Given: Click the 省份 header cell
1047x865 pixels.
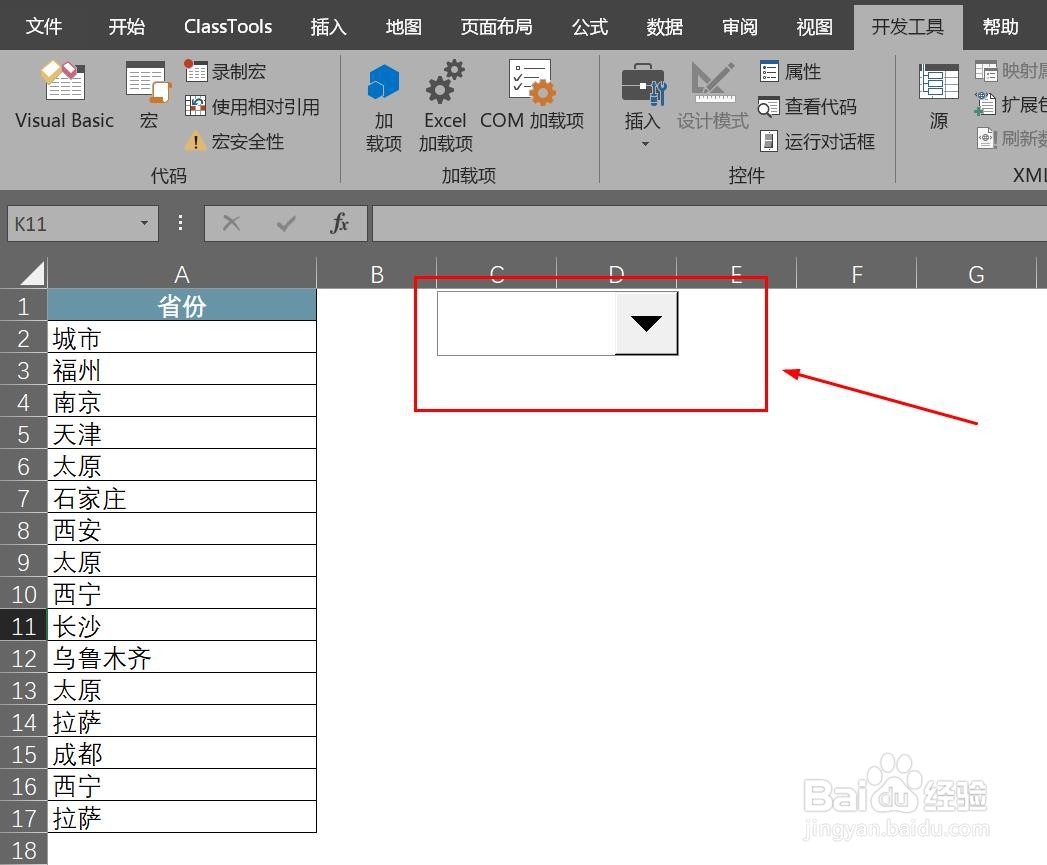Looking at the screenshot, I should click(182, 306).
